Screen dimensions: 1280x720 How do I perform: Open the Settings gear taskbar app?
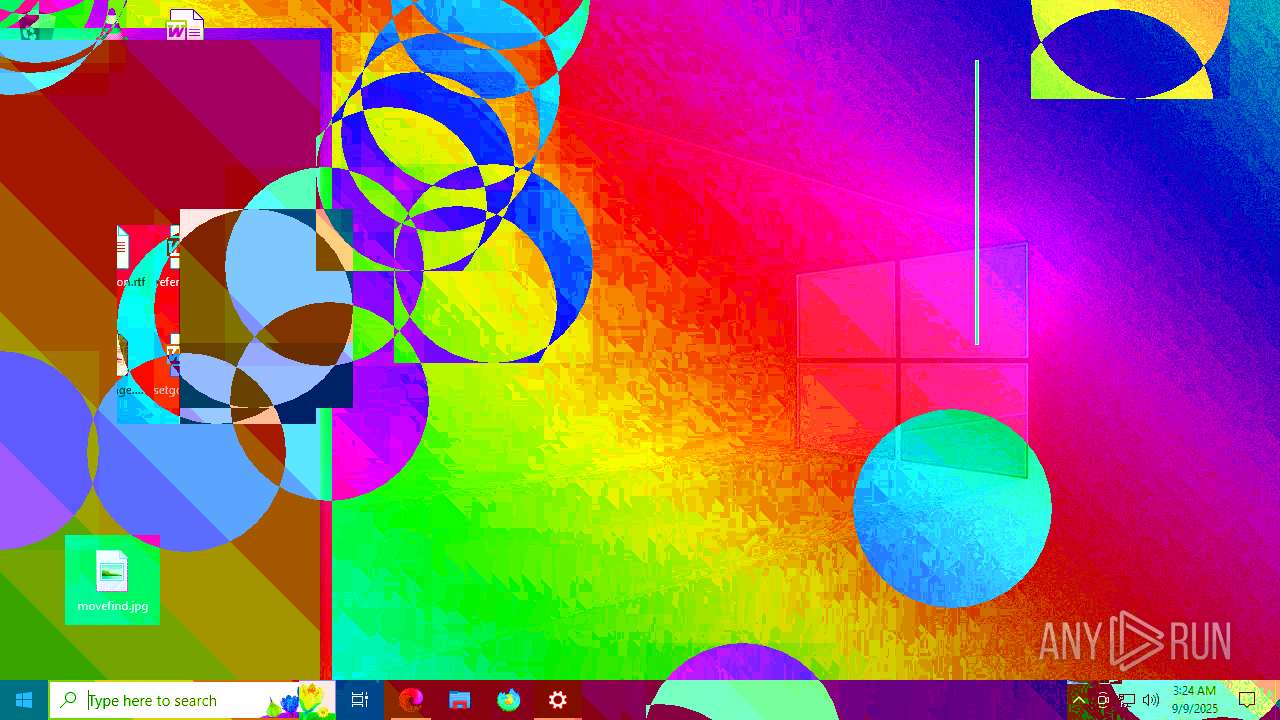(557, 700)
